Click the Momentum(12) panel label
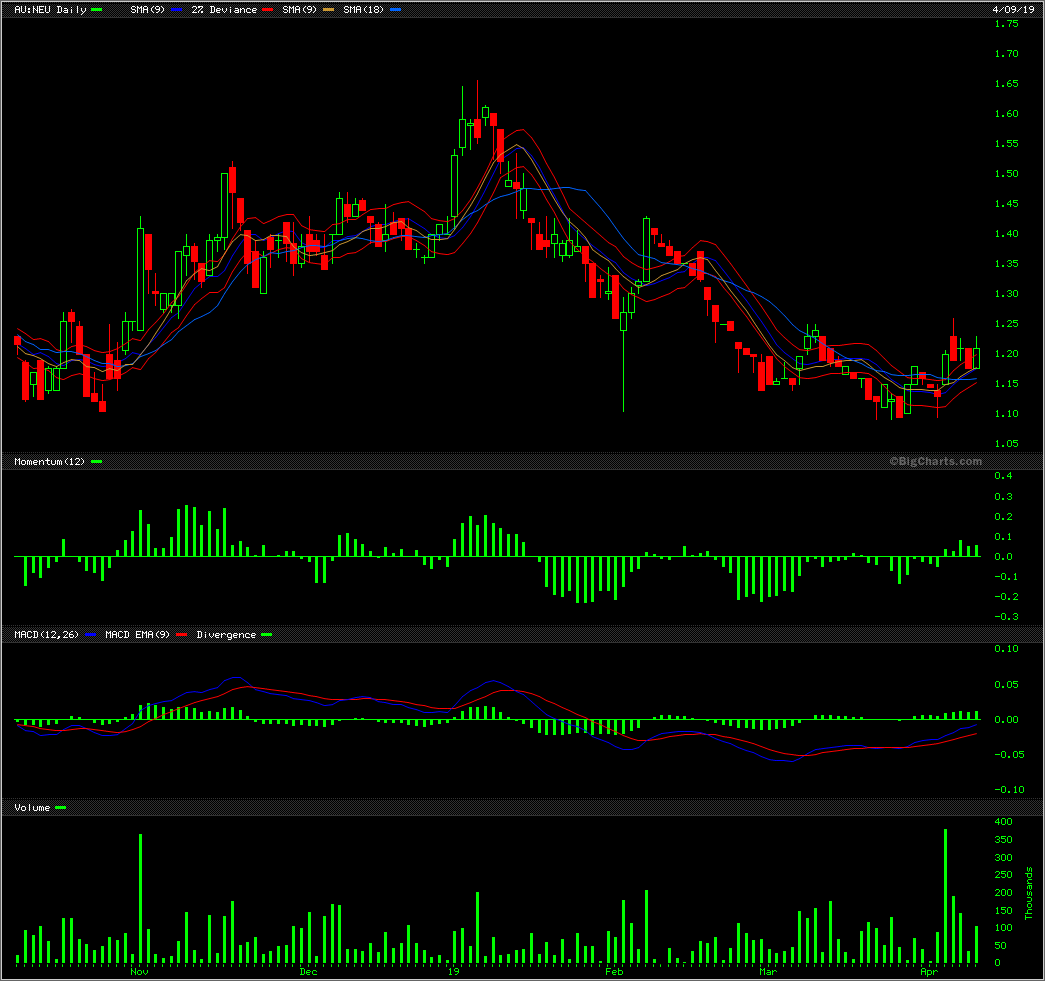Image resolution: width=1045 pixels, height=981 pixels. pos(49,461)
